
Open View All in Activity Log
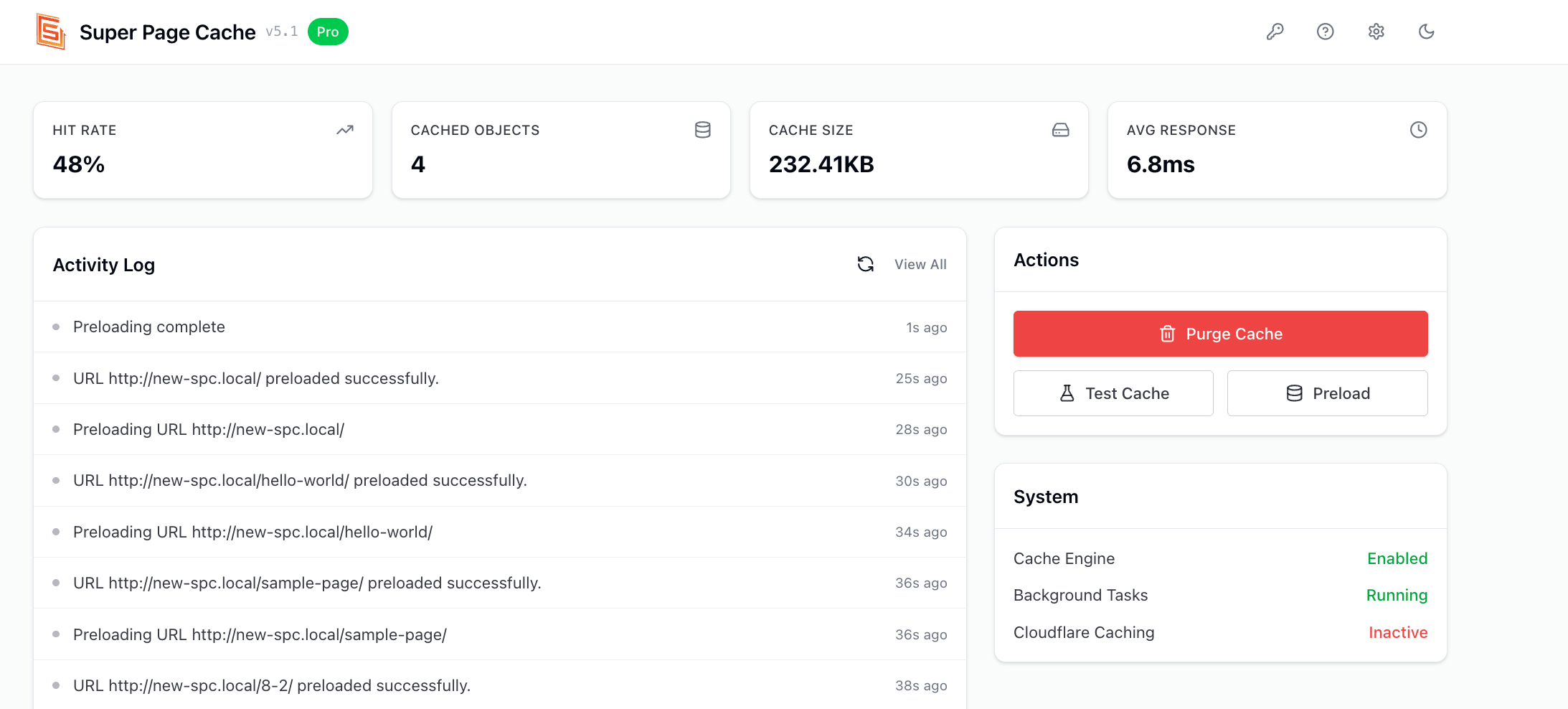pos(920,264)
